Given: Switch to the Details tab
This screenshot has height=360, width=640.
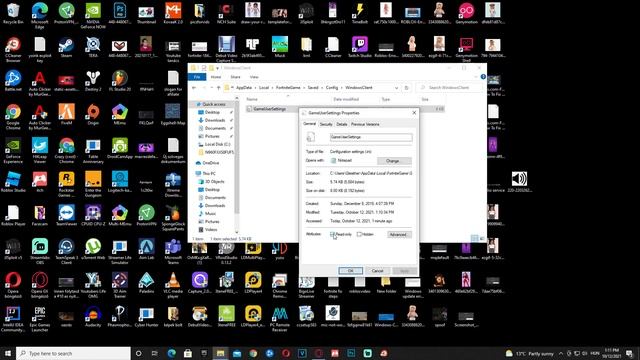Looking at the screenshot, I should point(342,124).
